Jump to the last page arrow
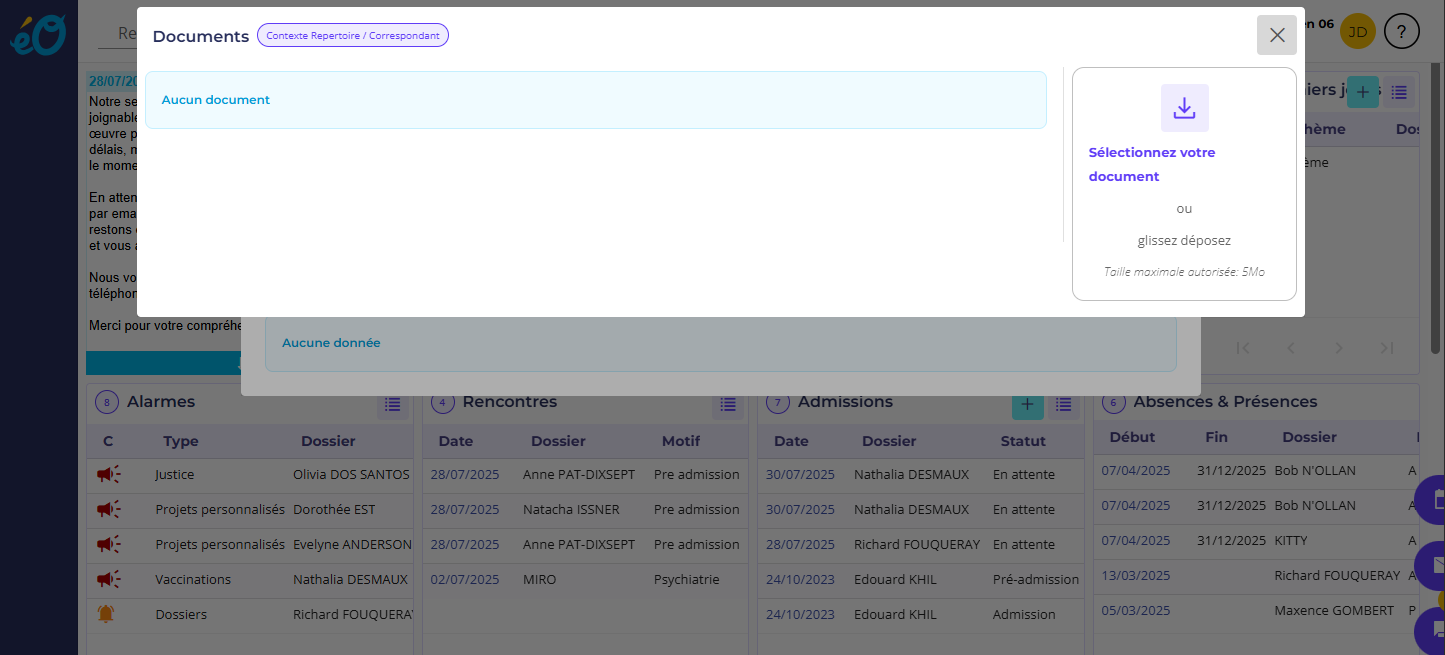The image size is (1445, 655). pos(1386,348)
